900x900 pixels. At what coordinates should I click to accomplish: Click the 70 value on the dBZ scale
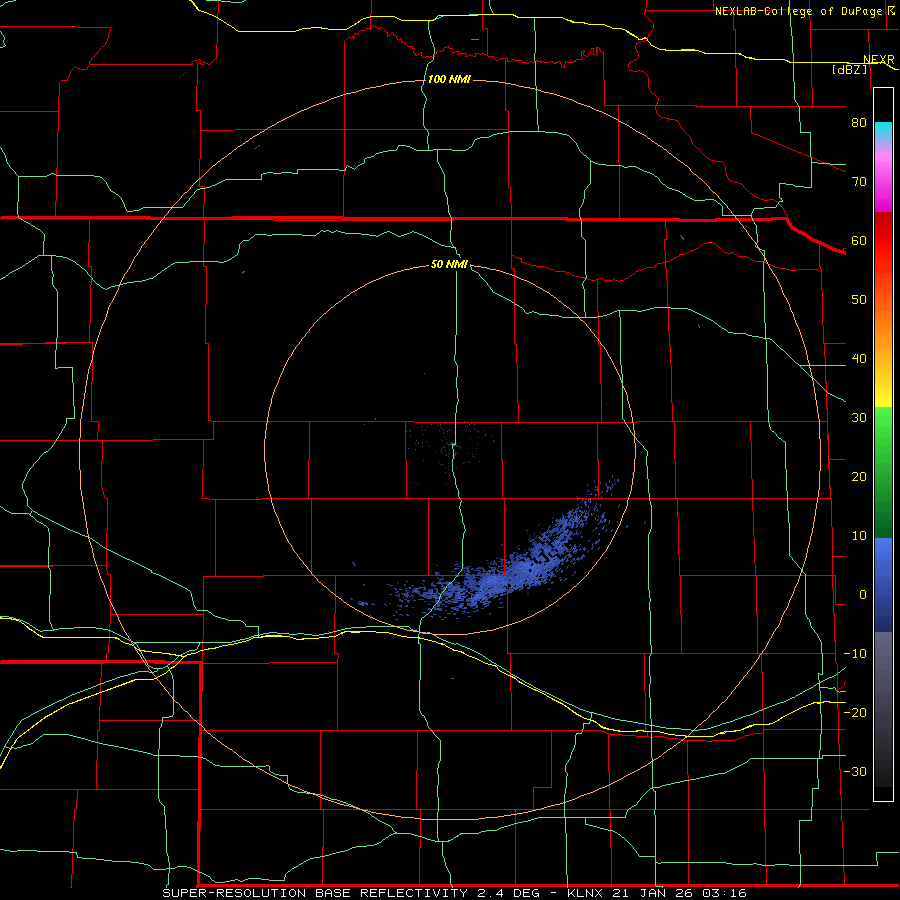(x=859, y=181)
